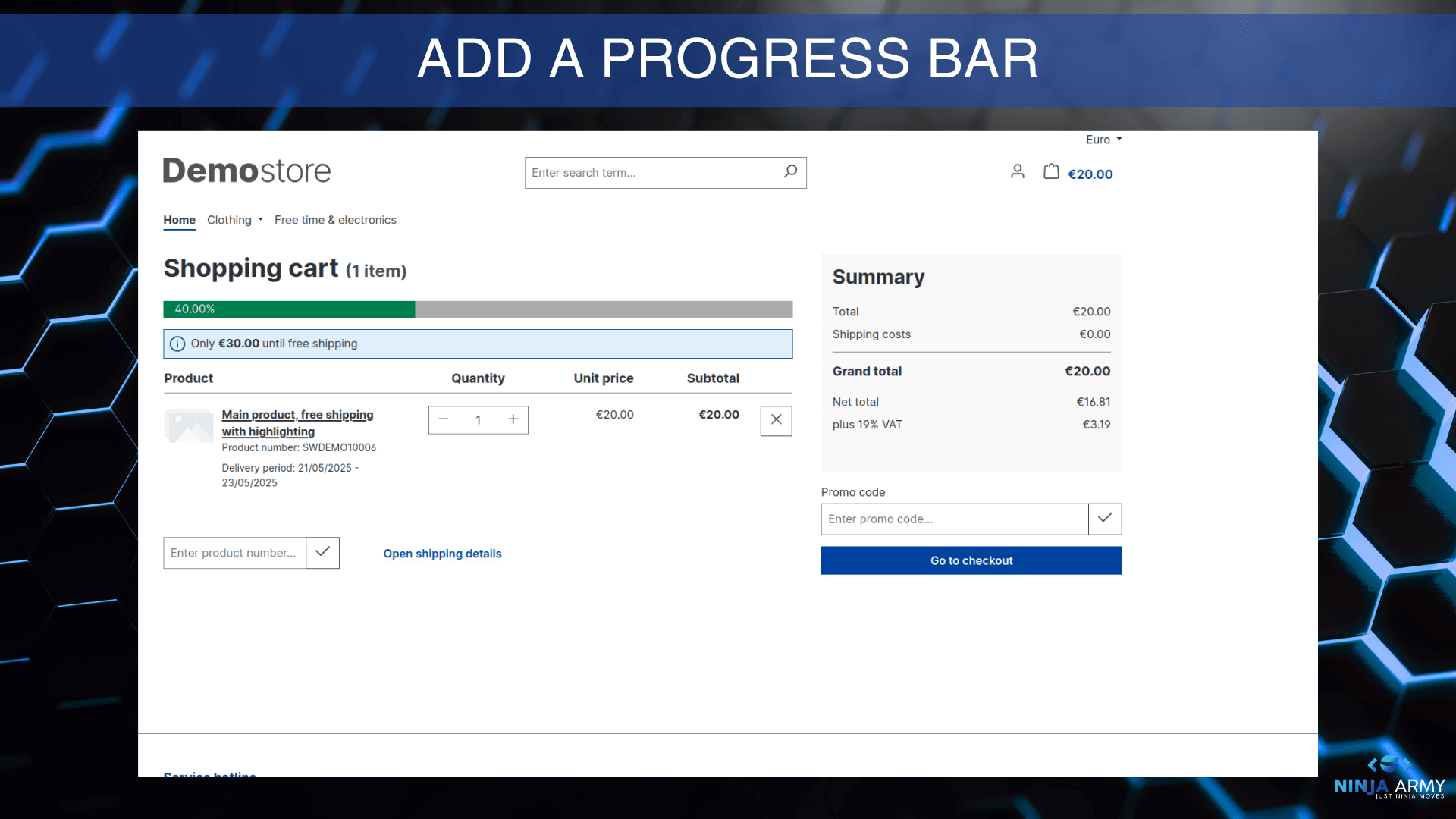Open the shopping bag cart icon
The image size is (1456, 819).
1051,172
